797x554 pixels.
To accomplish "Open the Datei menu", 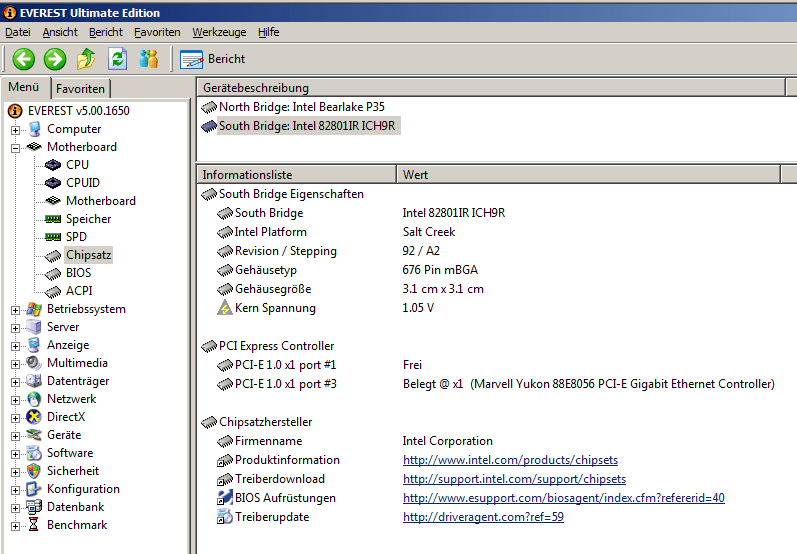I will [x=18, y=32].
